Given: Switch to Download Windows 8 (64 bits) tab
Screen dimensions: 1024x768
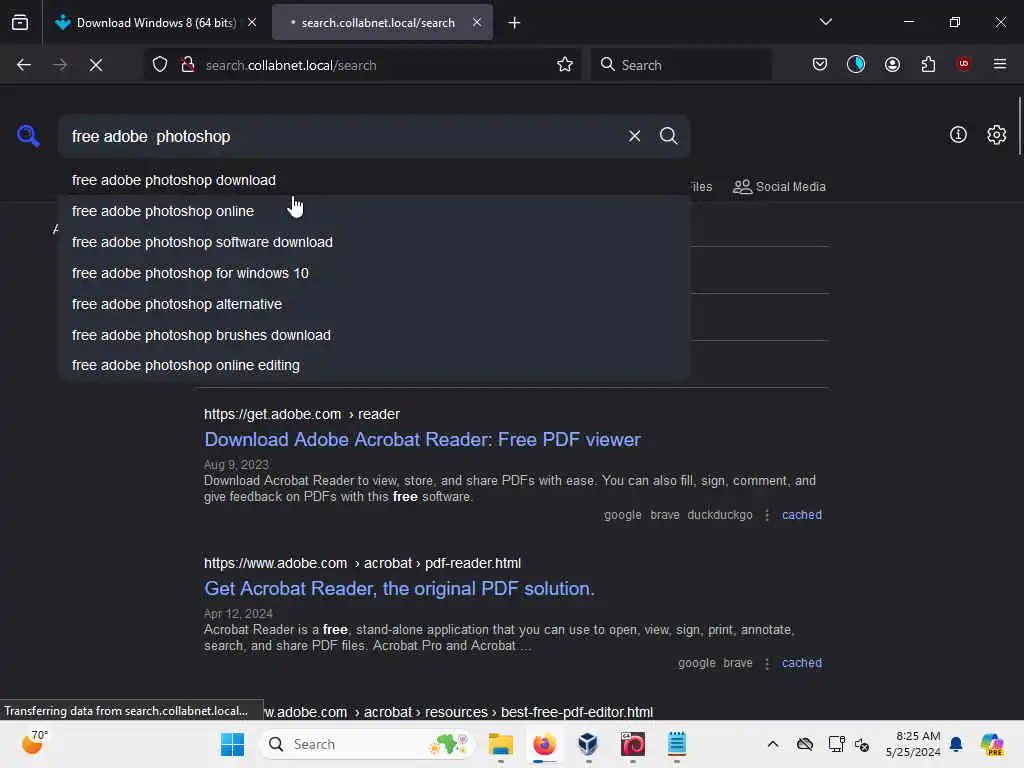Looking at the screenshot, I should pyautogui.click(x=155, y=22).
